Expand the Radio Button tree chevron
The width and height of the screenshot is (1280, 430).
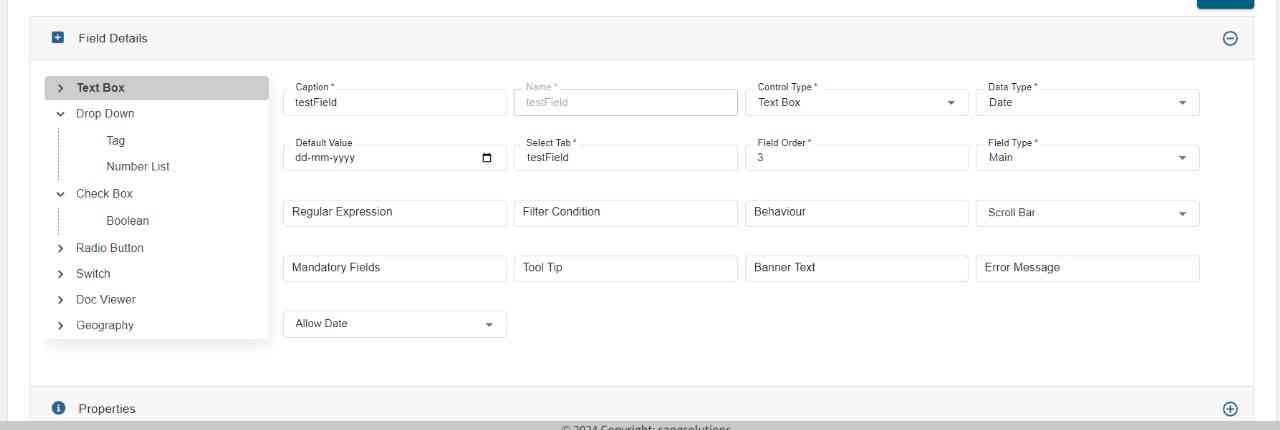tap(61, 248)
